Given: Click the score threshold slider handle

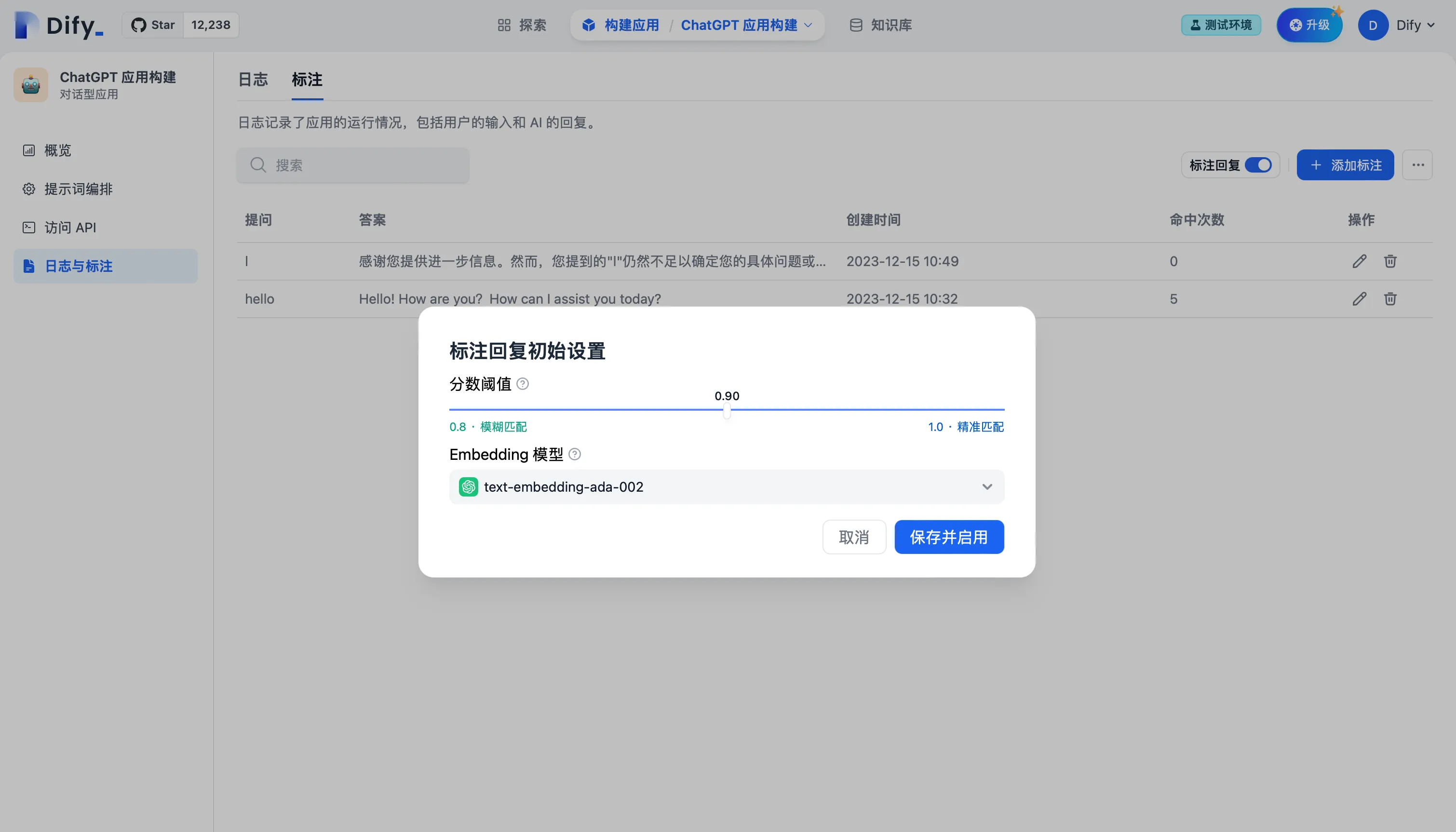Looking at the screenshot, I should [726, 410].
